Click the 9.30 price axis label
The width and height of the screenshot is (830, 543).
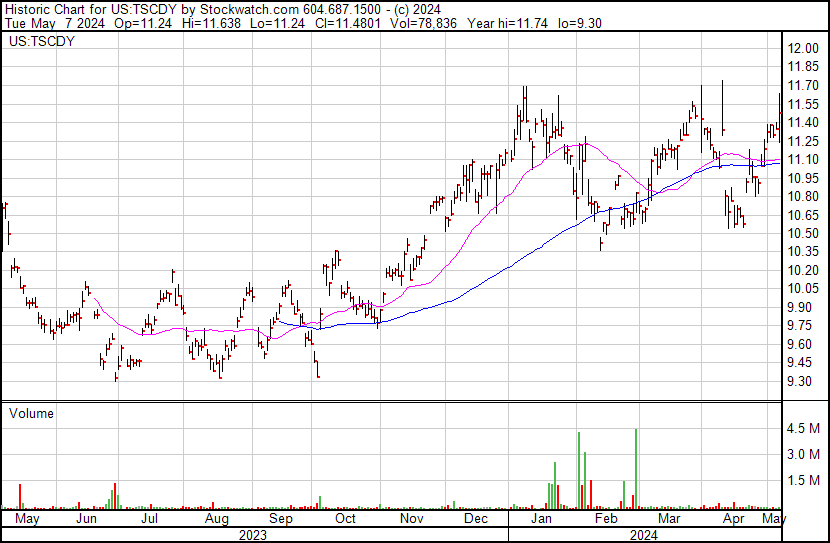800,382
